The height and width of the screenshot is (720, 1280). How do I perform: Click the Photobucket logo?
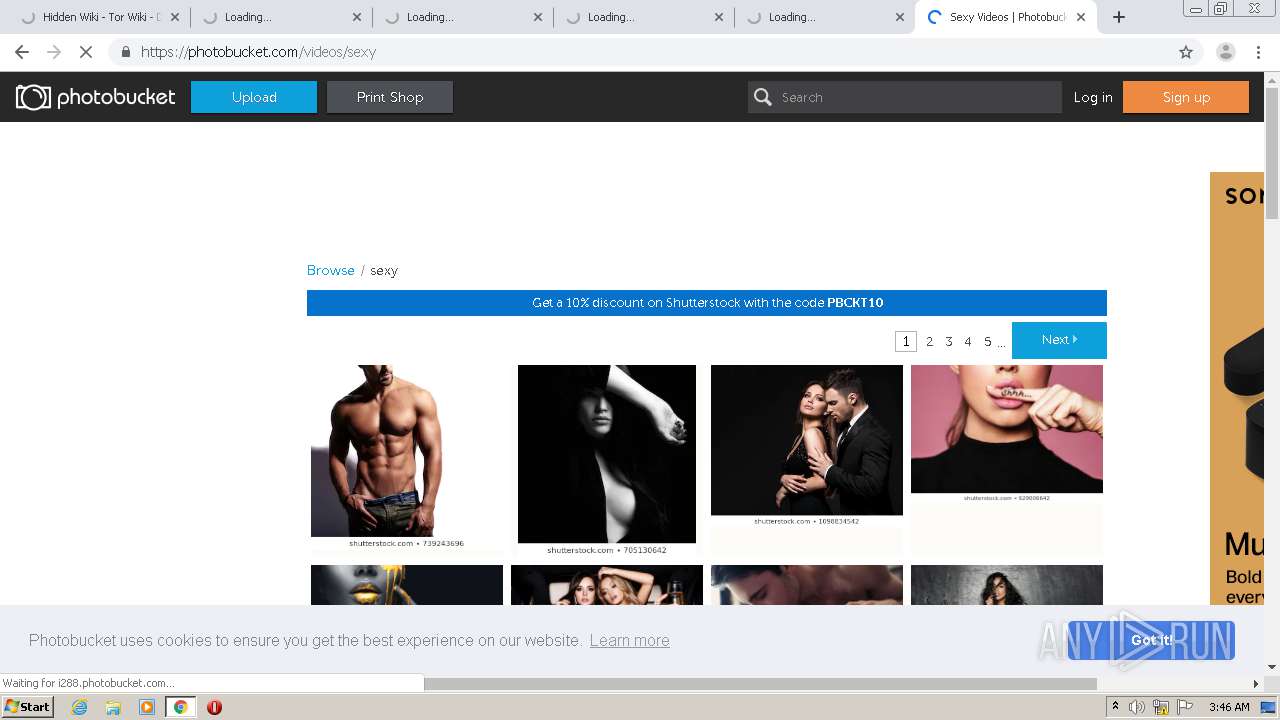point(95,97)
